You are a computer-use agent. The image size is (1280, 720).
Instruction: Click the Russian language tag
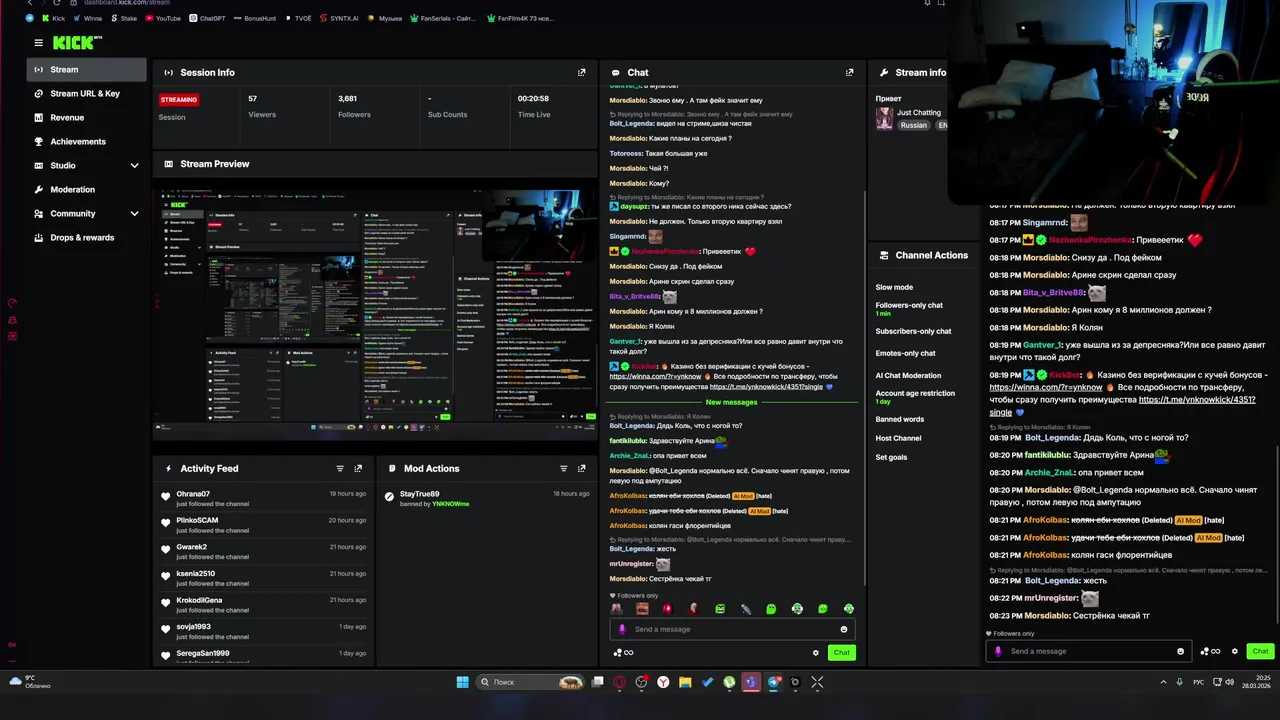click(x=913, y=125)
